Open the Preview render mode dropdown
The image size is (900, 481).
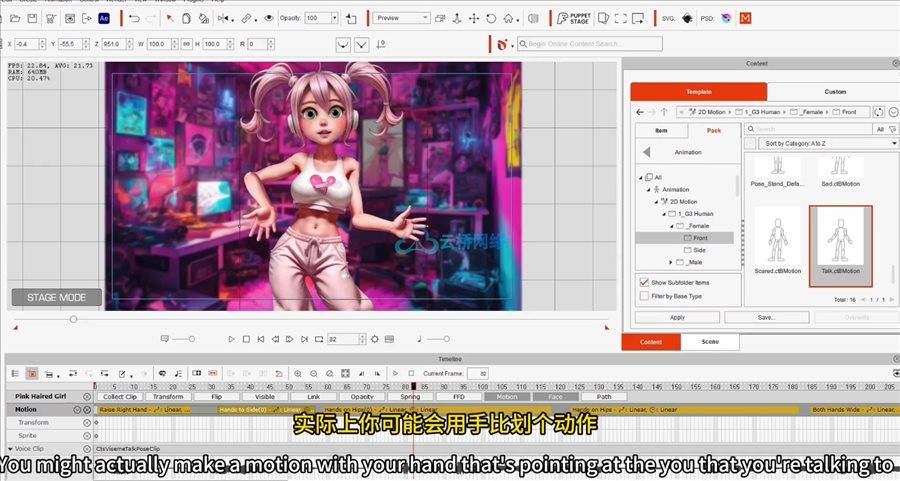pos(401,18)
